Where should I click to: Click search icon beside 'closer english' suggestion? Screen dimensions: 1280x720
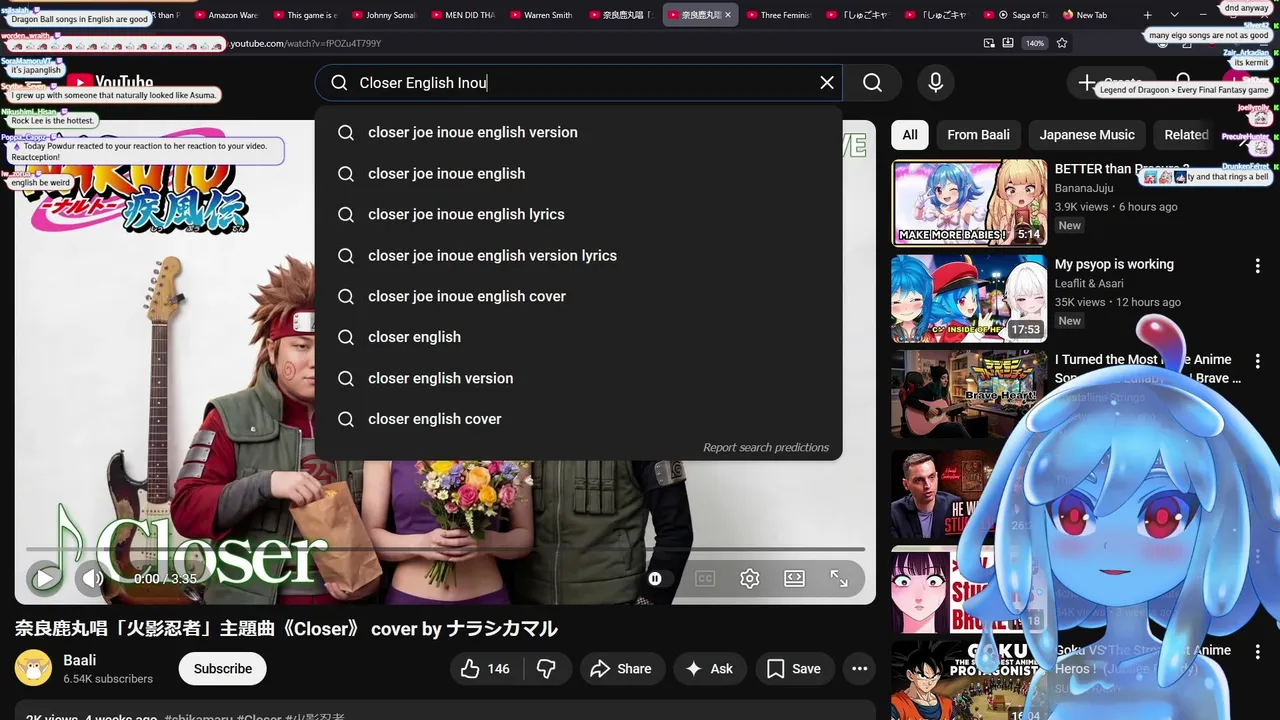346,337
